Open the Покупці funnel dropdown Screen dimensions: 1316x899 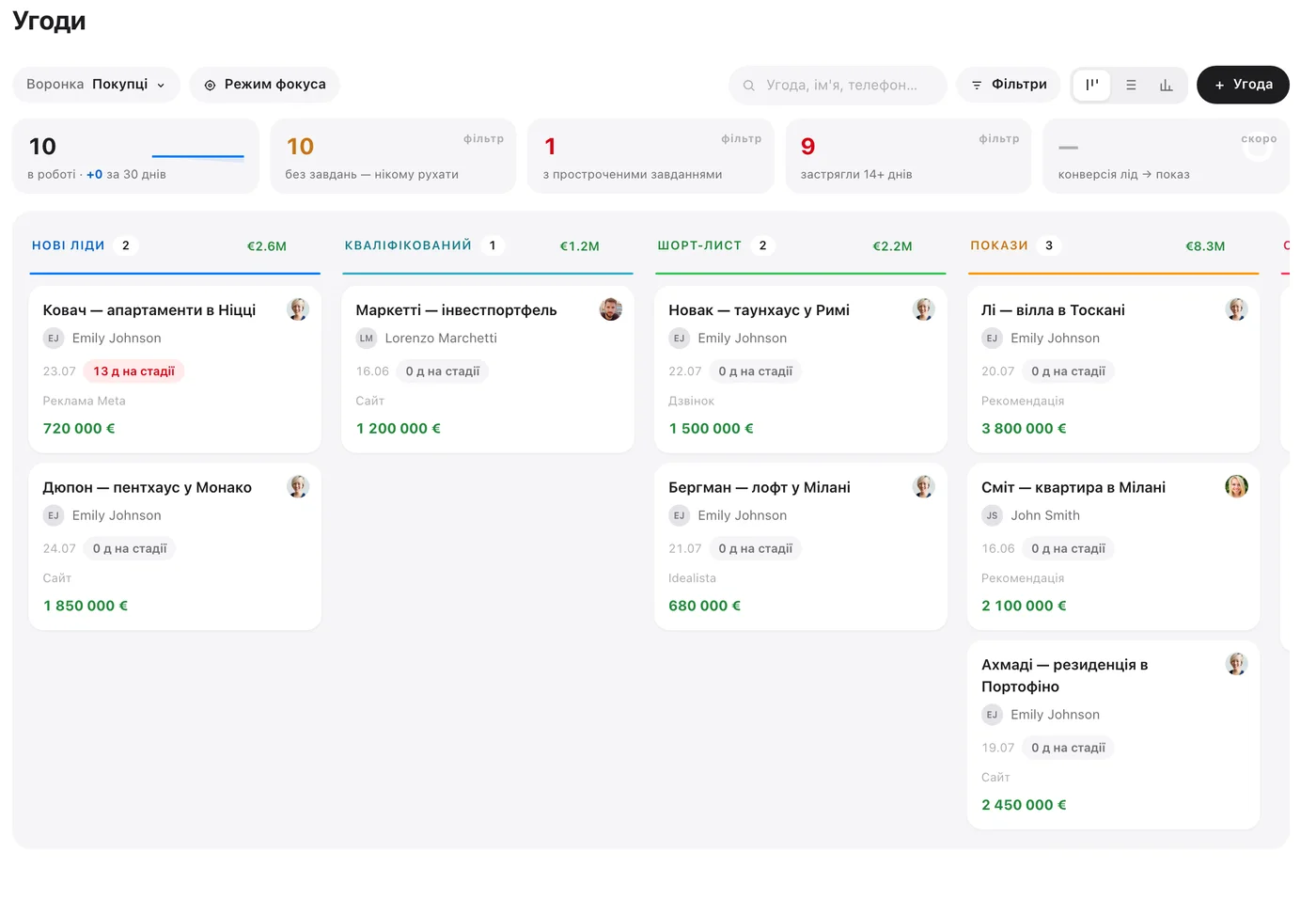click(96, 85)
